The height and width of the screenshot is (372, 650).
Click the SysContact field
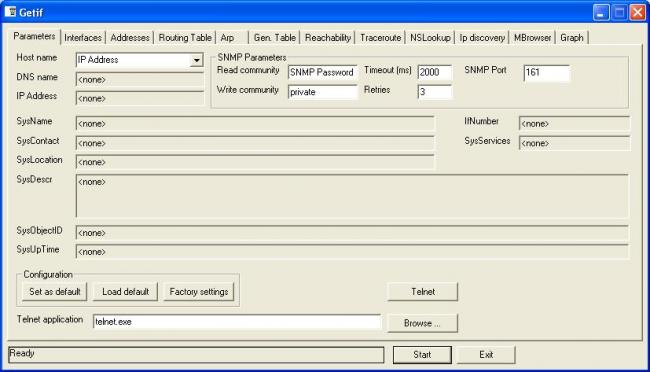click(255, 143)
